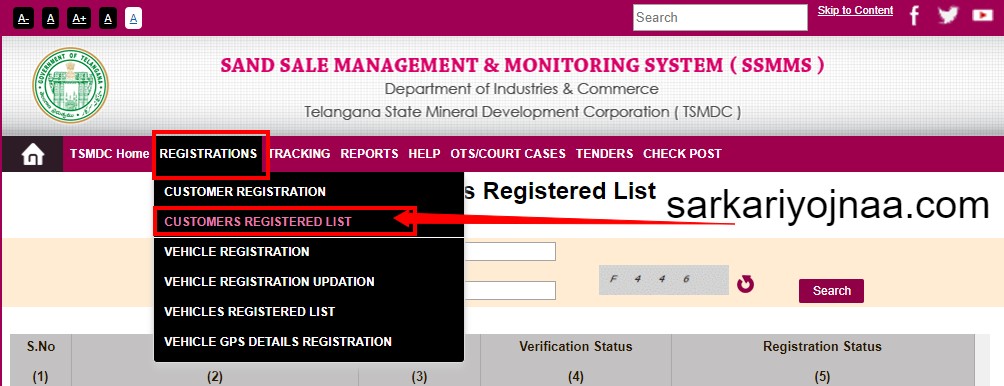
Task: Apply dark contrast theme A button
Action: tap(108, 19)
